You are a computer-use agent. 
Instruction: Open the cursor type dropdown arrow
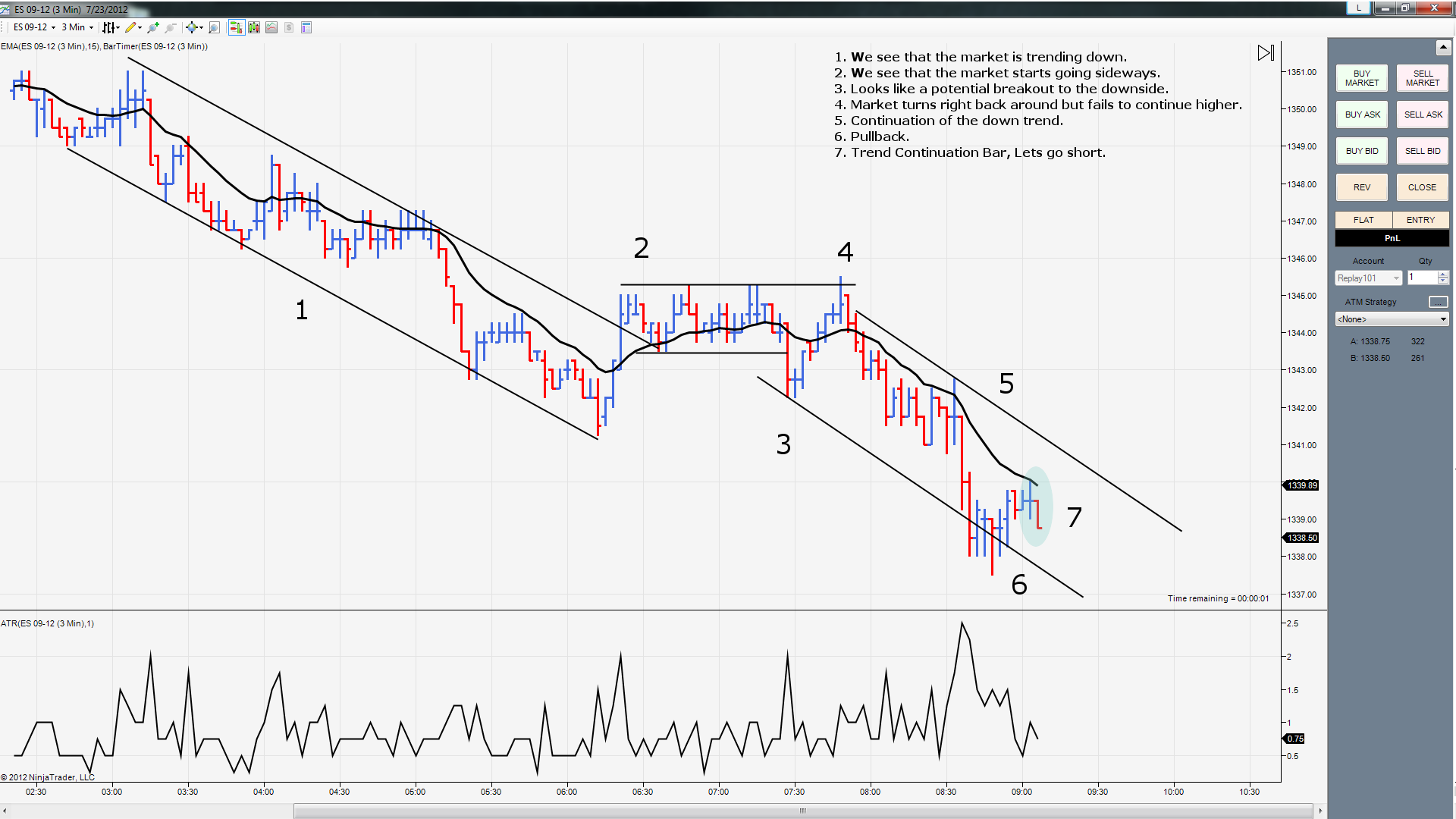pos(201,28)
